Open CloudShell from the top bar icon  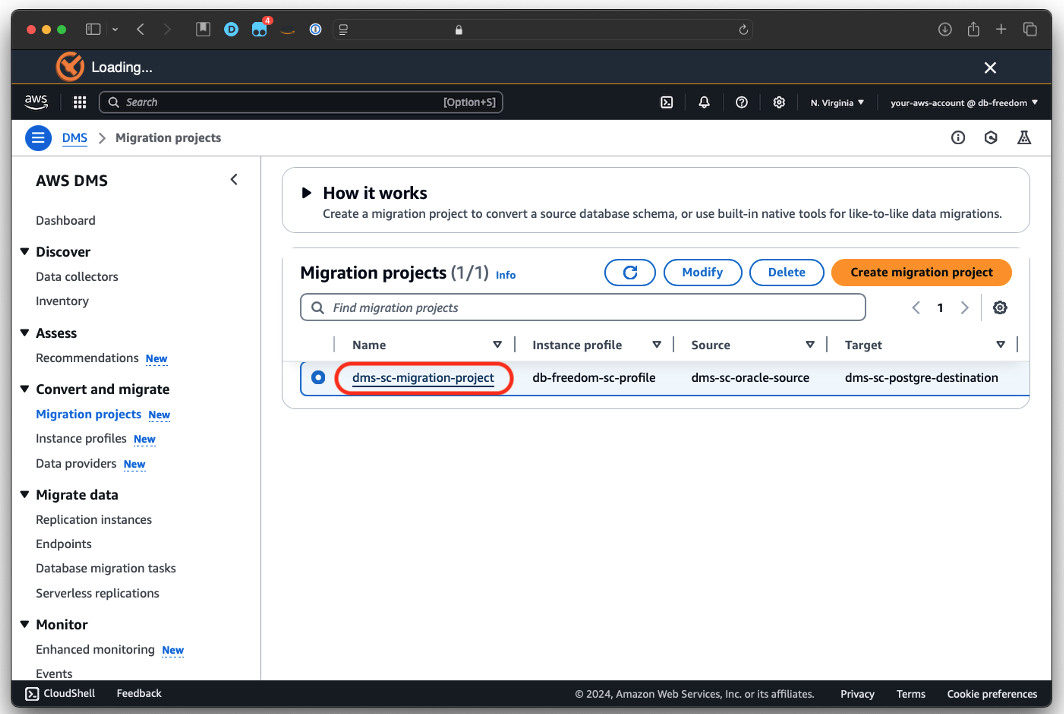click(x=666, y=102)
